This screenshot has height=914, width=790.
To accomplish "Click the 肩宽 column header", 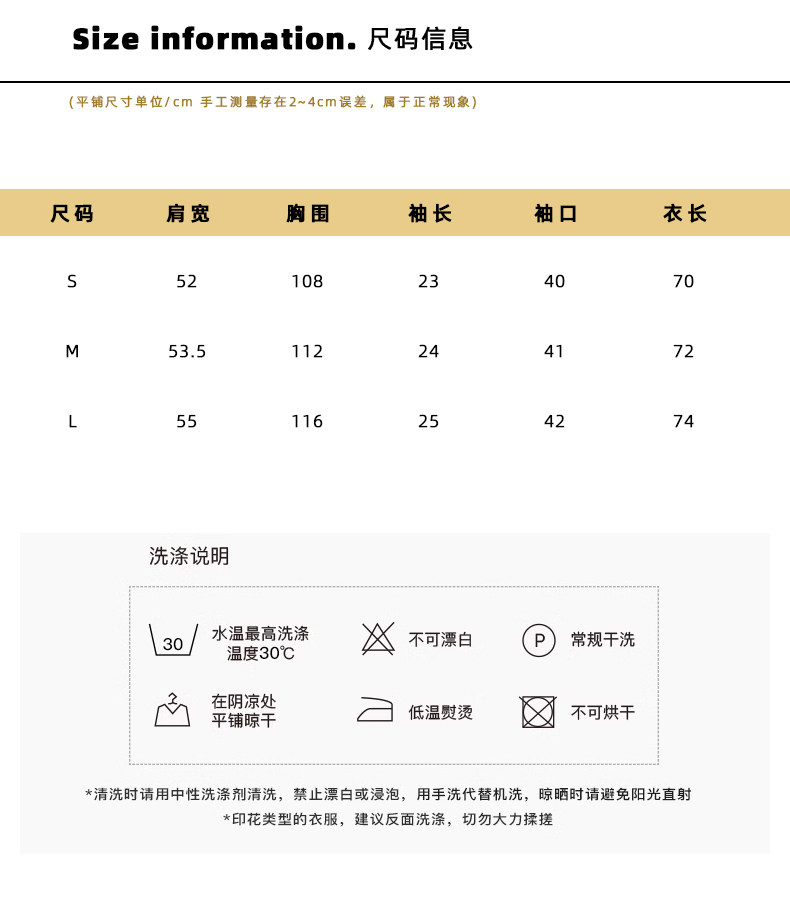I will (187, 213).
